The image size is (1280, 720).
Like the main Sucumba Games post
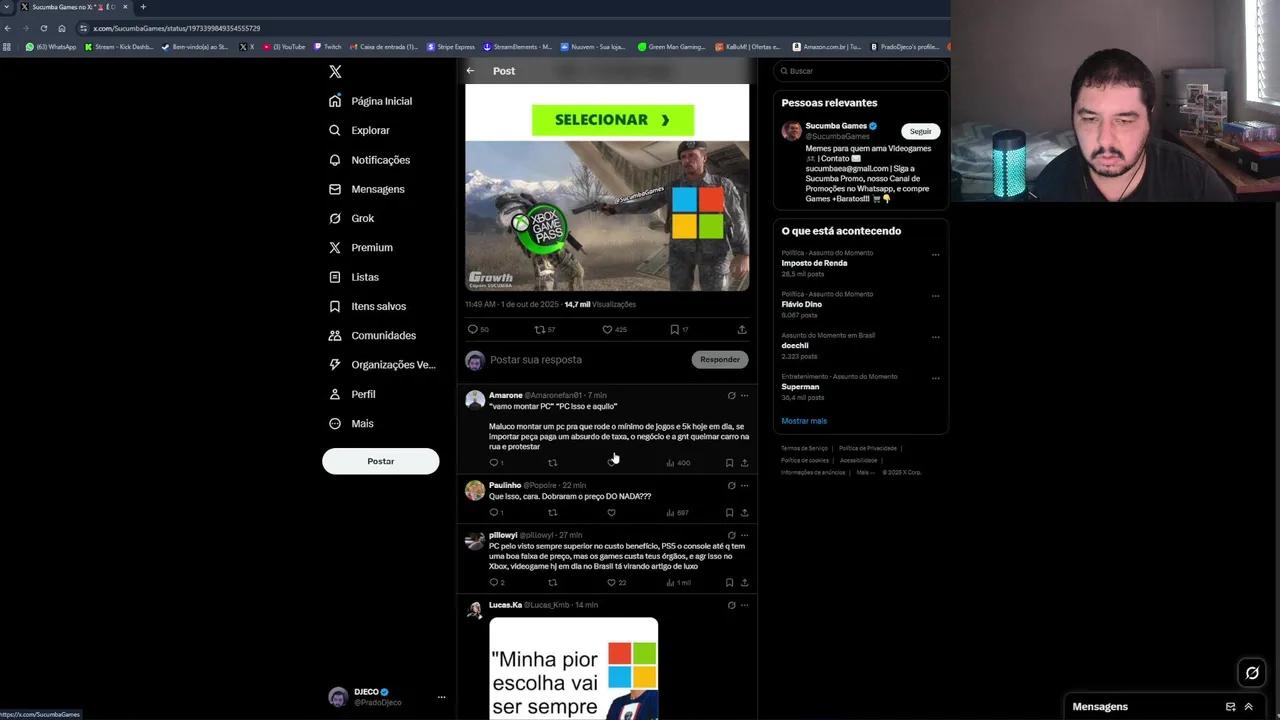tap(607, 329)
